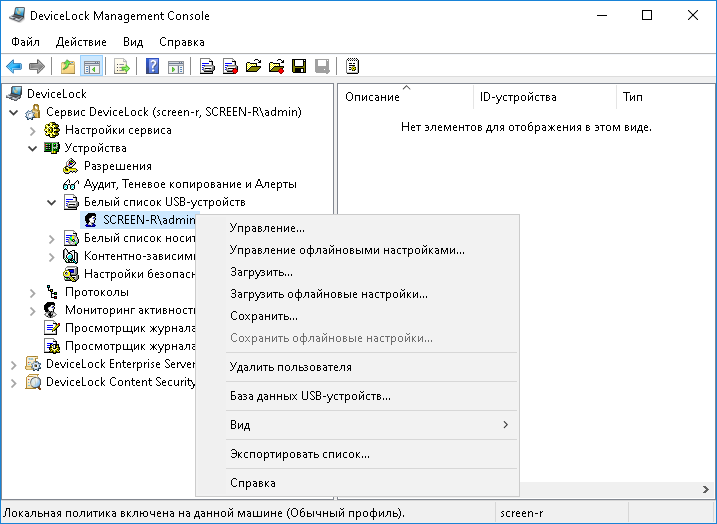Open USB devices database notepad icon

(353, 66)
